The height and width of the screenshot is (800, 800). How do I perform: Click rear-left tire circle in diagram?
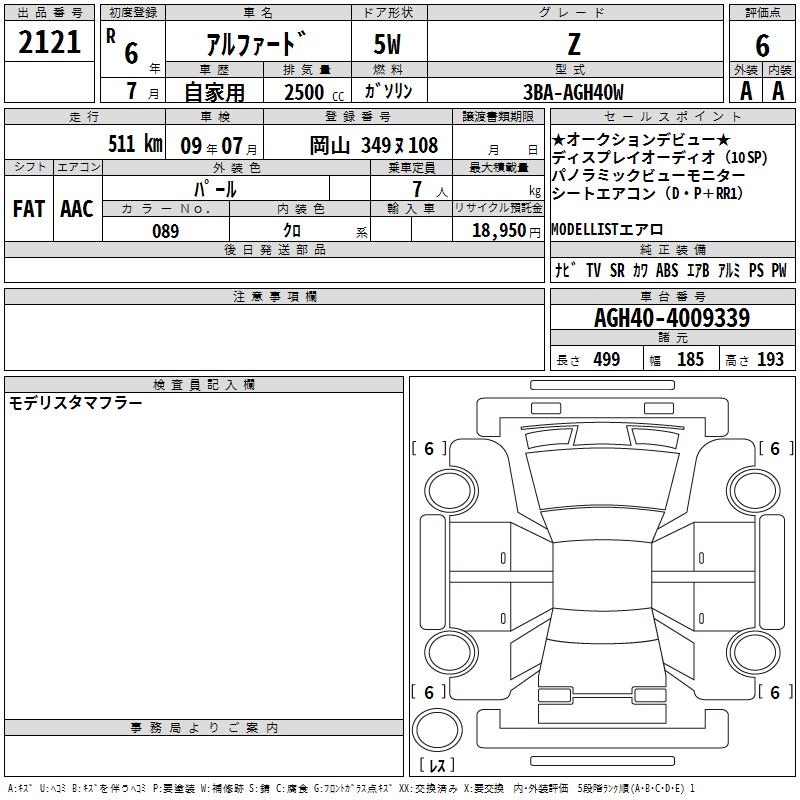click(450, 652)
